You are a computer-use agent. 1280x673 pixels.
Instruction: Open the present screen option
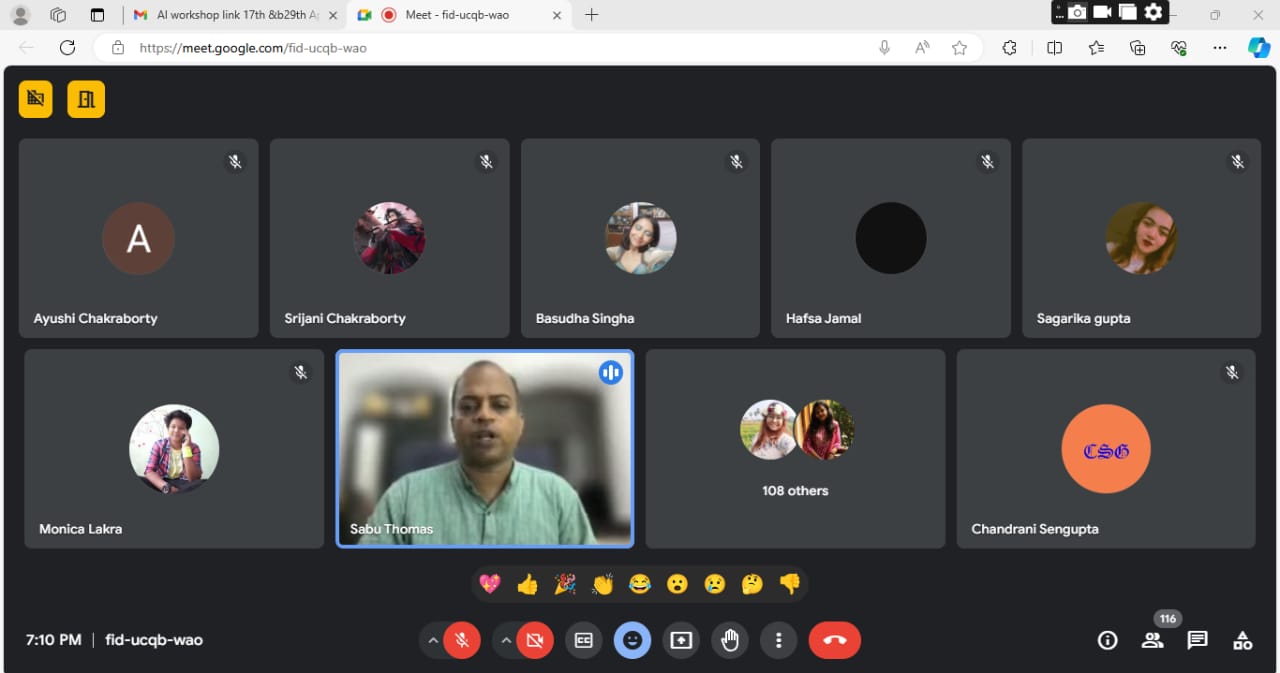tap(681, 640)
